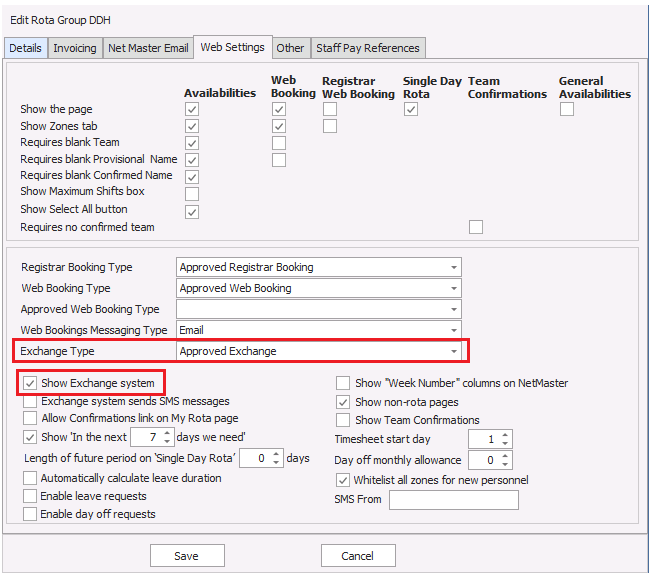The height and width of the screenshot is (578, 654).
Task: Click the Cancel button
Action: pos(357,556)
